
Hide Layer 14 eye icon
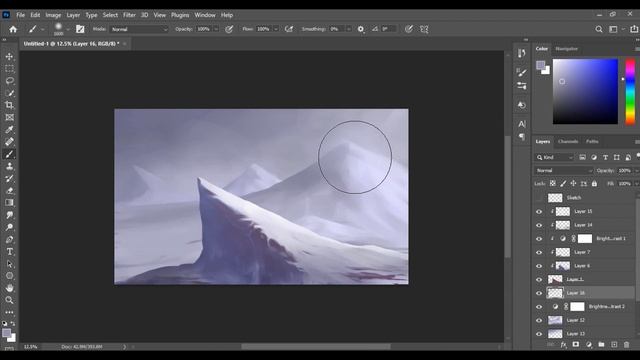tap(539, 225)
